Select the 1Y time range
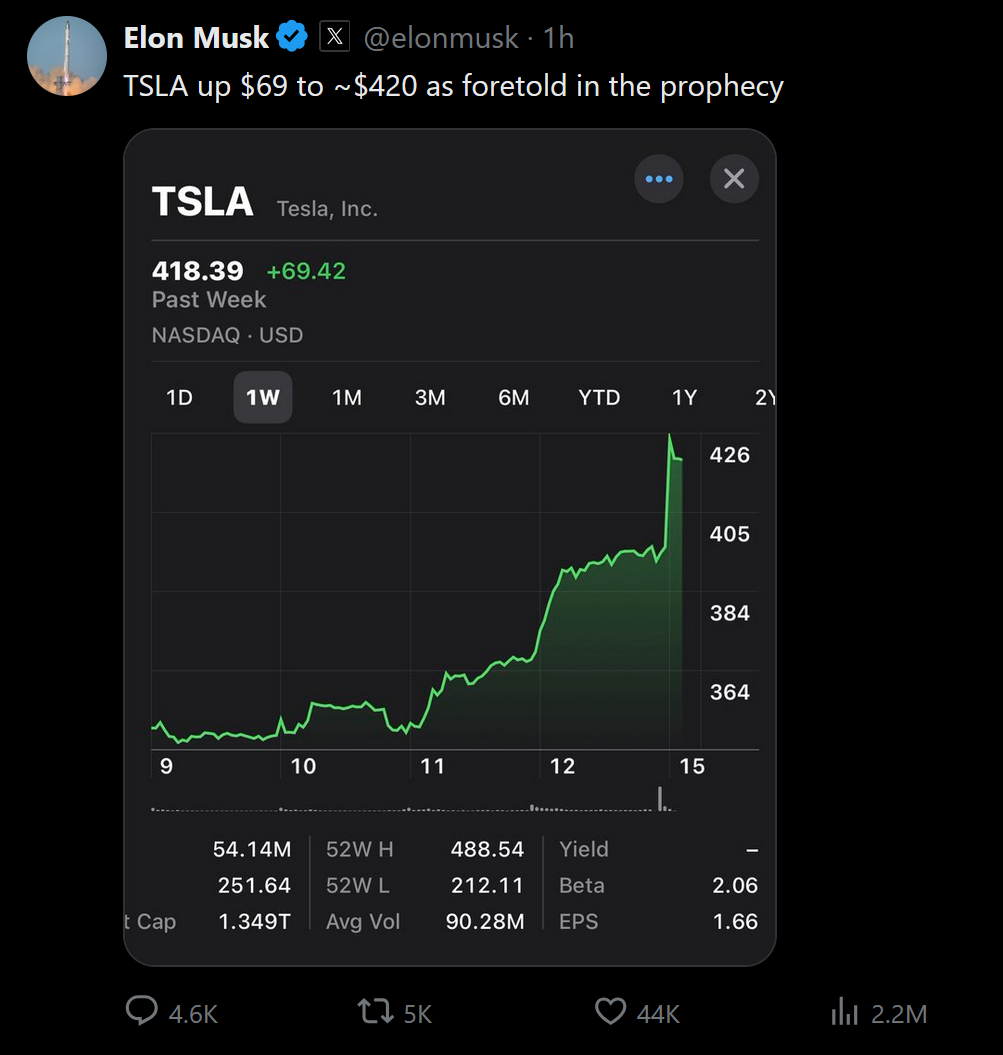The height and width of the screenshot is (1055, 1003). tap(684, 398)
